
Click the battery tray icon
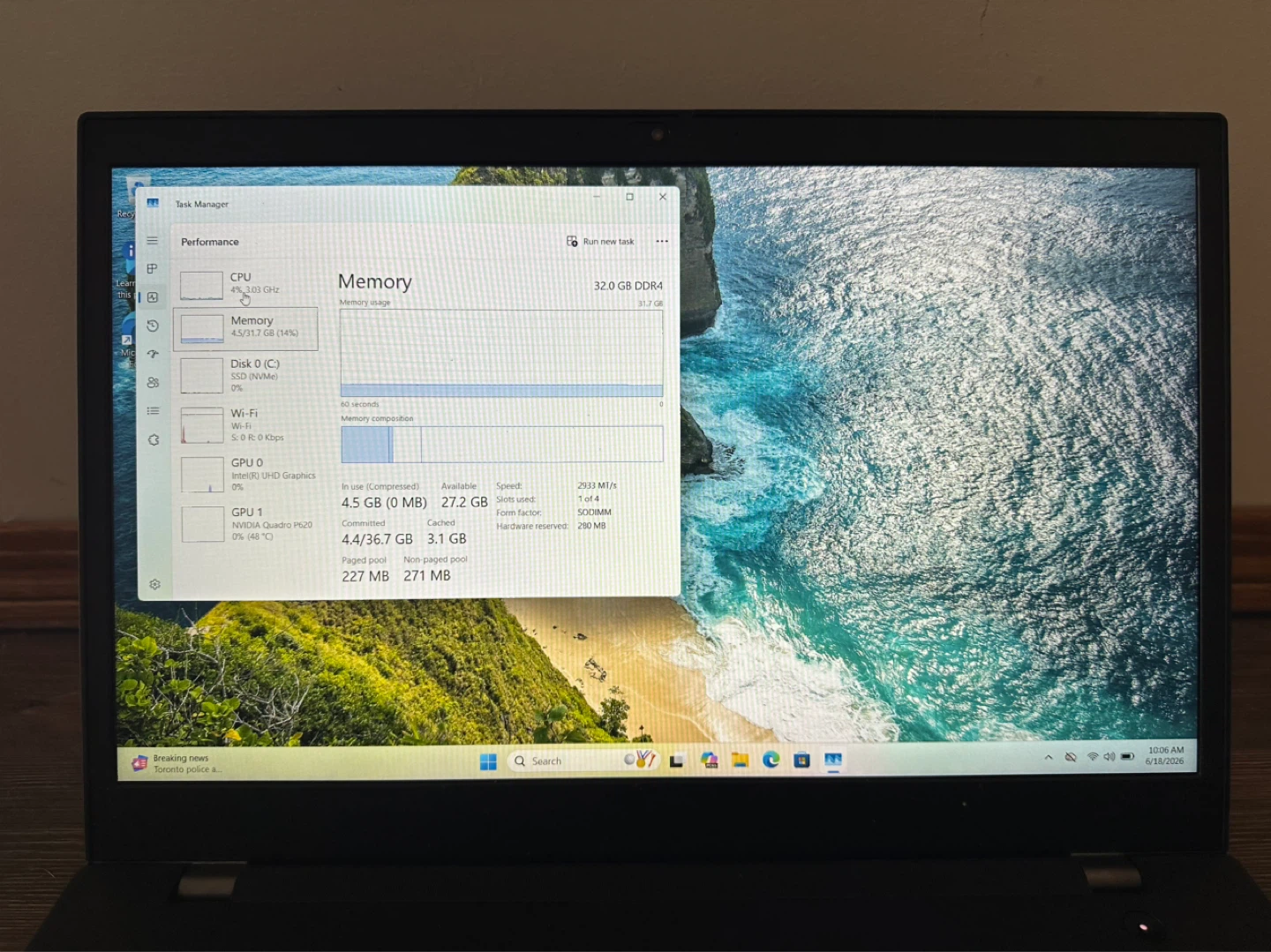click(x=1127, y=757)
